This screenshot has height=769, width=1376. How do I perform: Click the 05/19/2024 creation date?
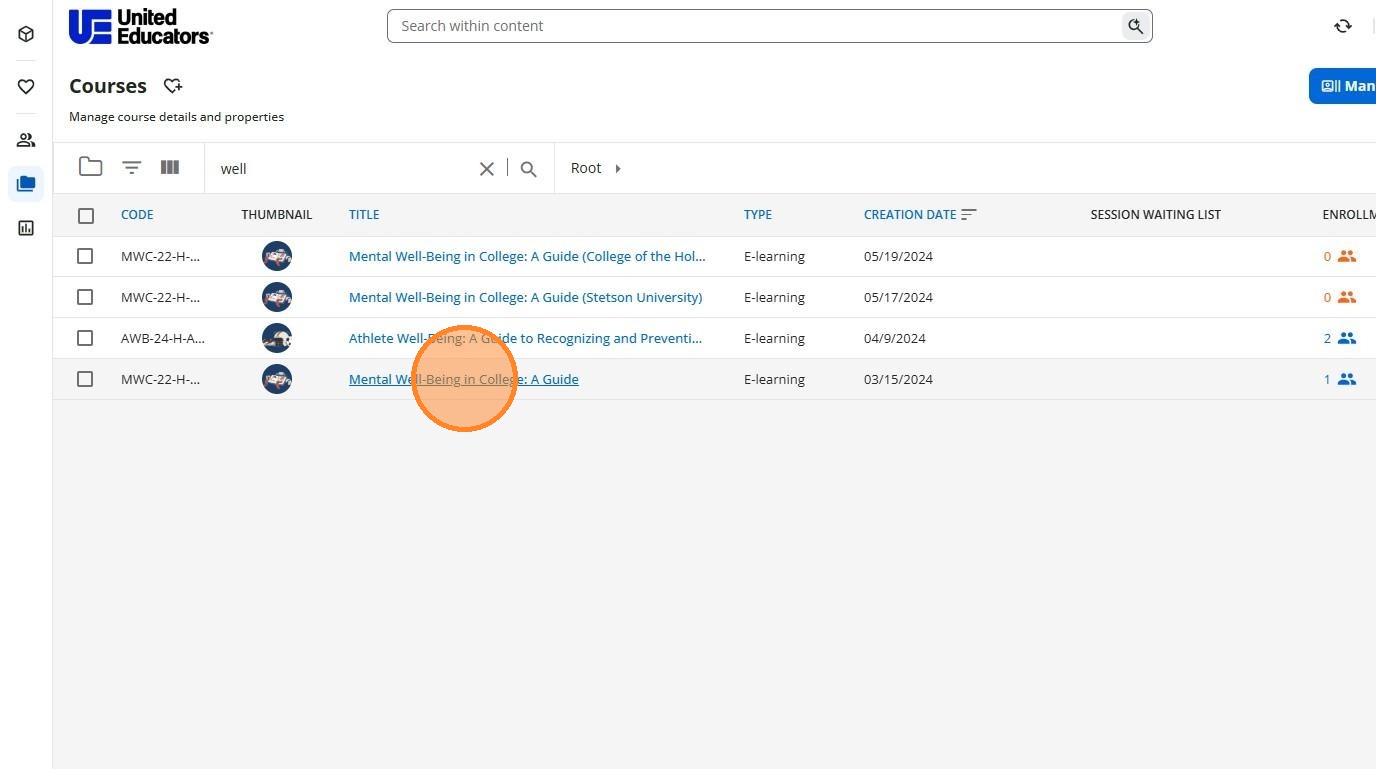[898, 256]
